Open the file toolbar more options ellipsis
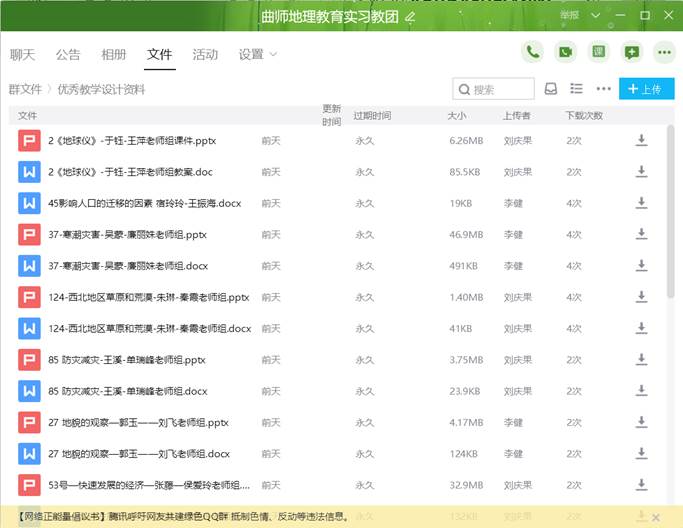The height and width of the screenshot is (528, 683). (603, 89)
